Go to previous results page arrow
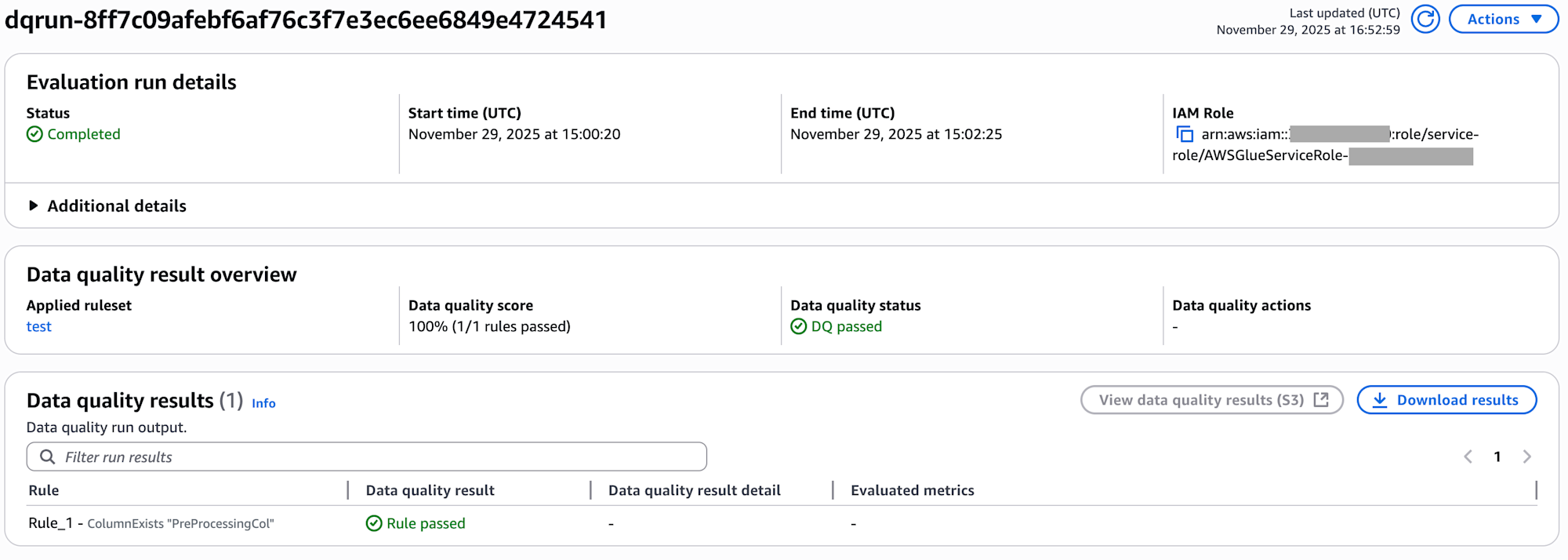Viewport: 1568px width, 560px height. (1468, 456)
